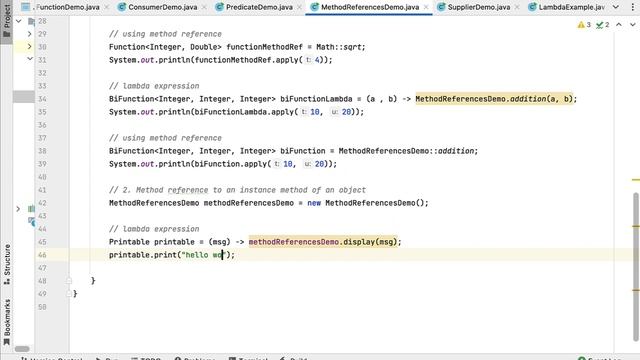Click the green typo check indicator showing 2
640x360 pixels.
click(602, 25)
